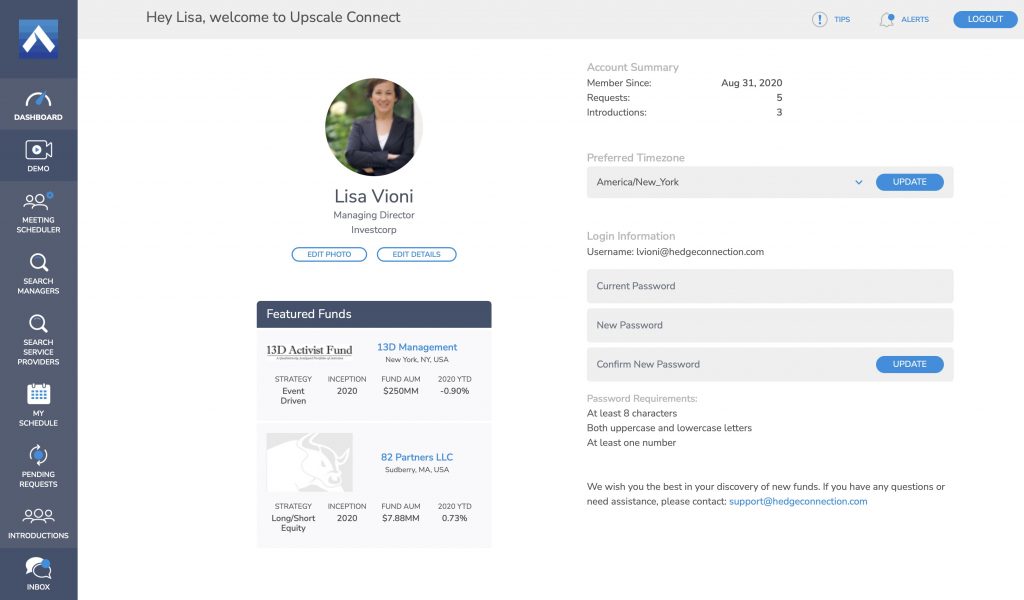
Task: Click the Edit Photo button
Action: coord(329,255)
